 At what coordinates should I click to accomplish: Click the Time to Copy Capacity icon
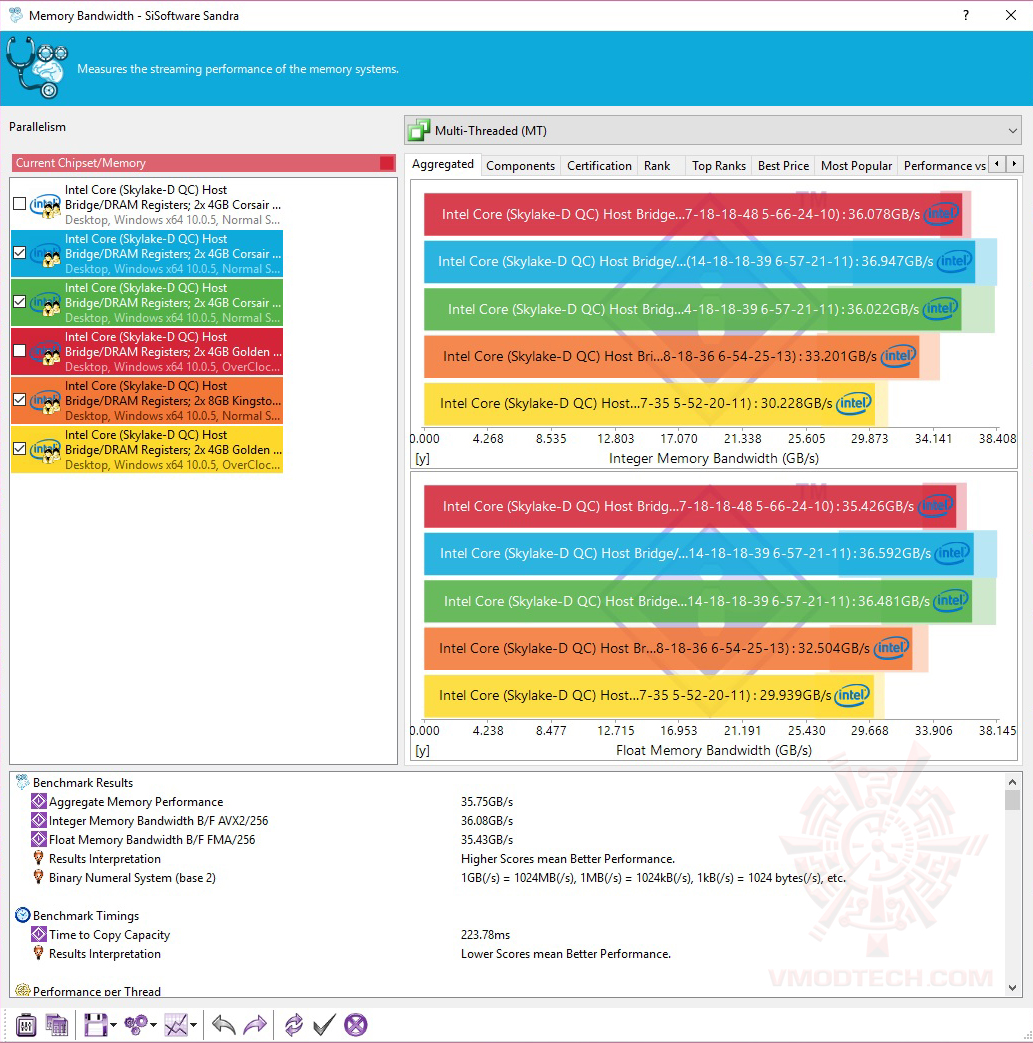point(39,935)
